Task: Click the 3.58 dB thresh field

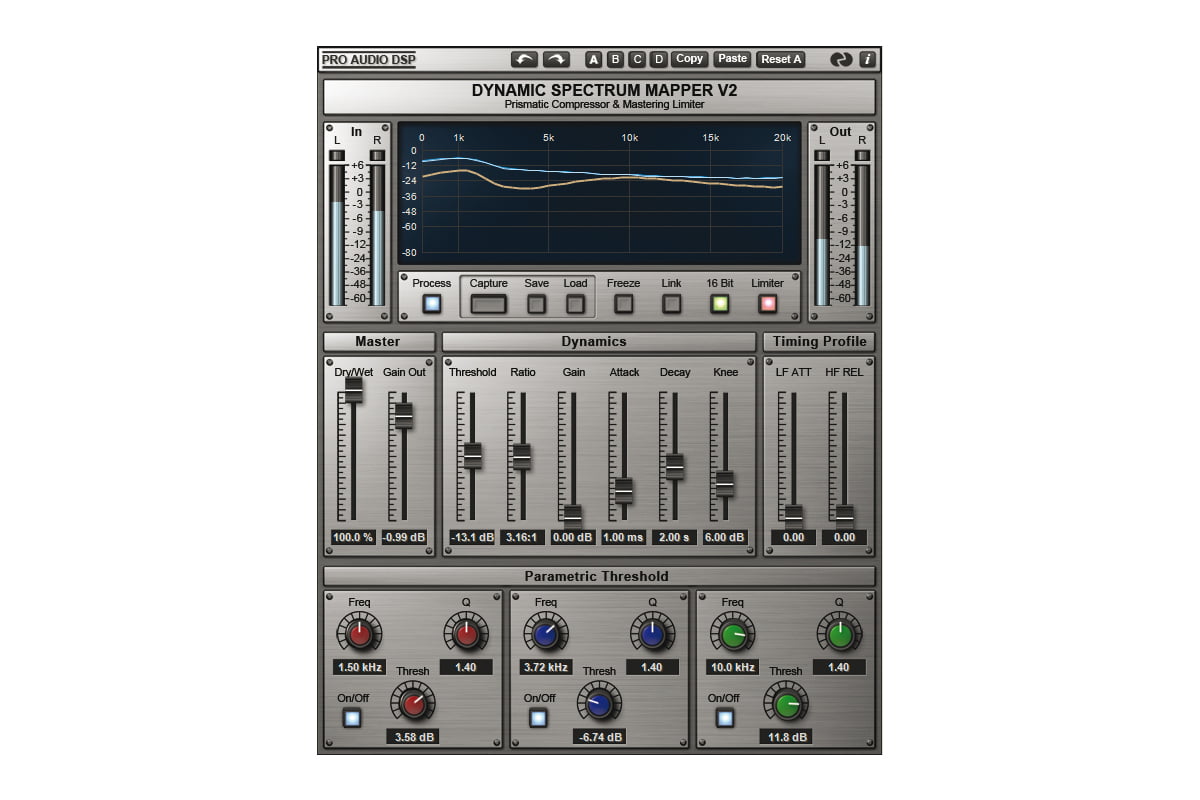Action: pyautogui.click(x=412, y=737)
